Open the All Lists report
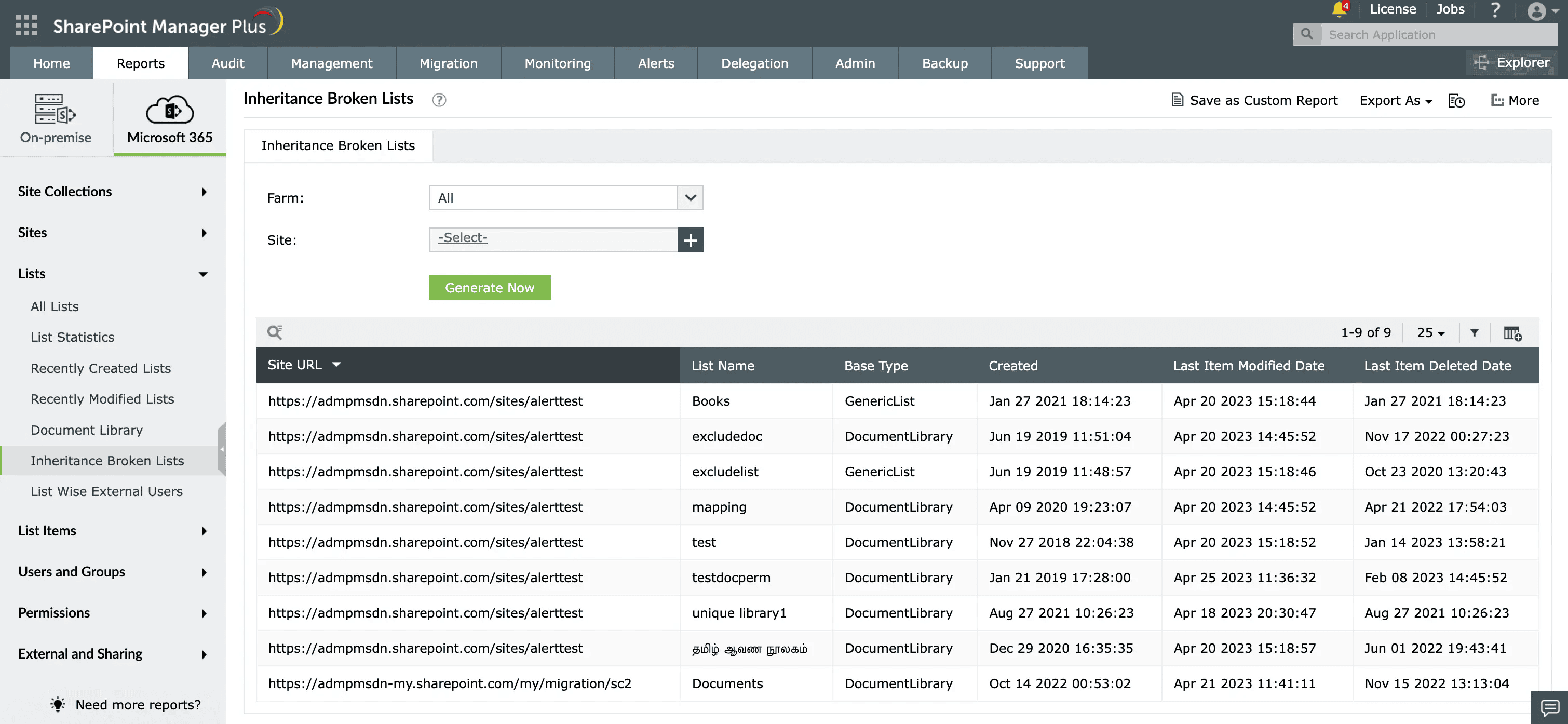Image resolution: width=1568 pixels, height=724 pixels. (55, 306)
